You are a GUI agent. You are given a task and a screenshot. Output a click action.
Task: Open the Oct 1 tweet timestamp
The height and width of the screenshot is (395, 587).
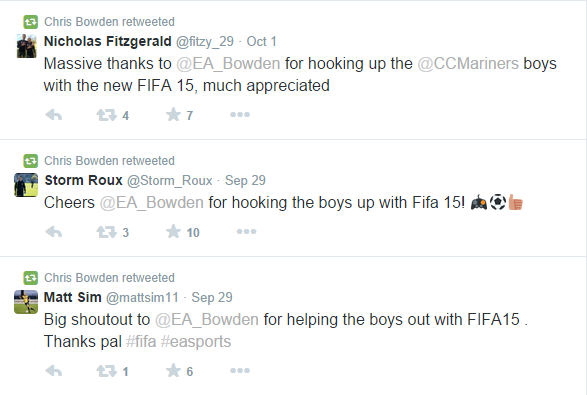click(x=261, y=41)
